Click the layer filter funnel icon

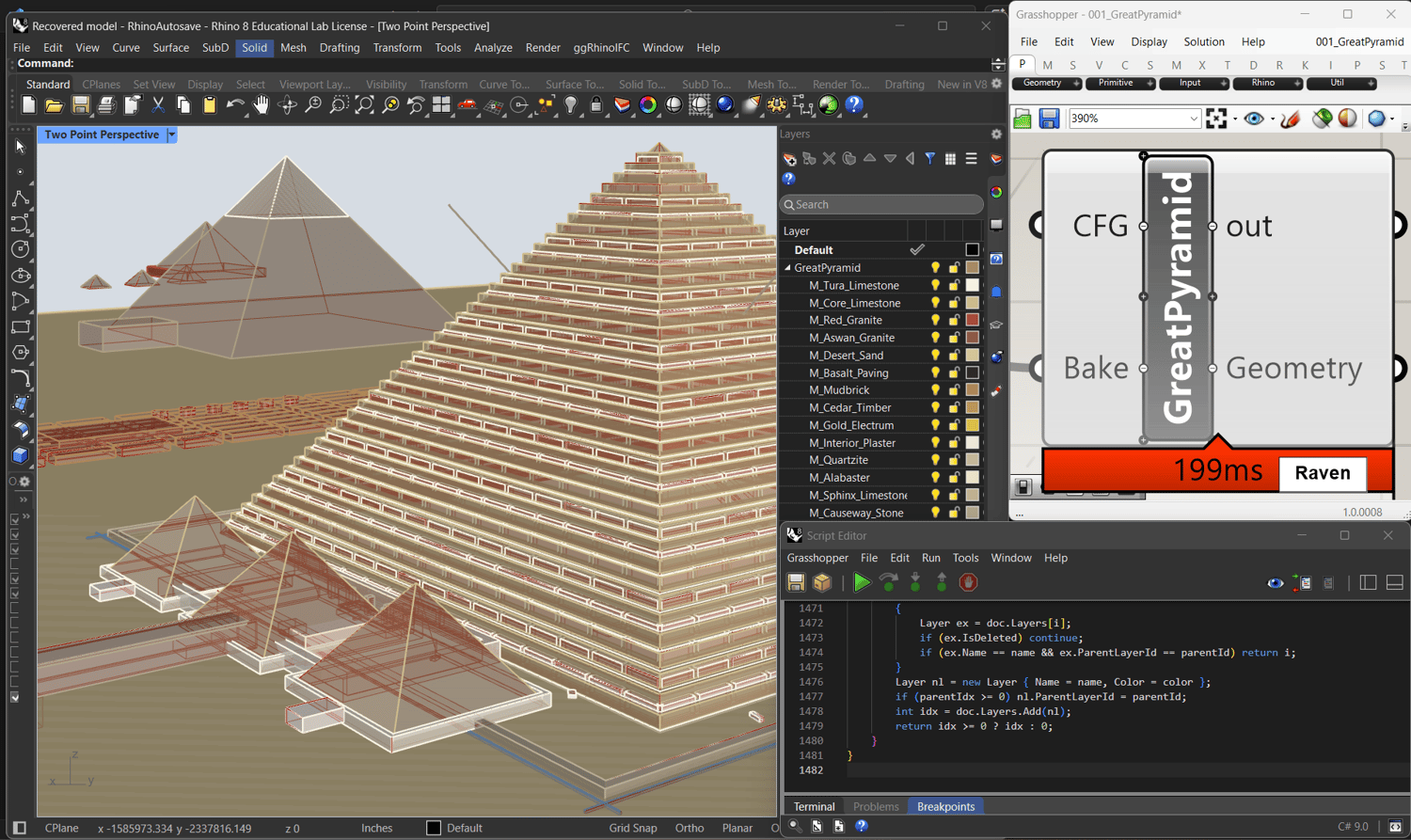point(930,159)
